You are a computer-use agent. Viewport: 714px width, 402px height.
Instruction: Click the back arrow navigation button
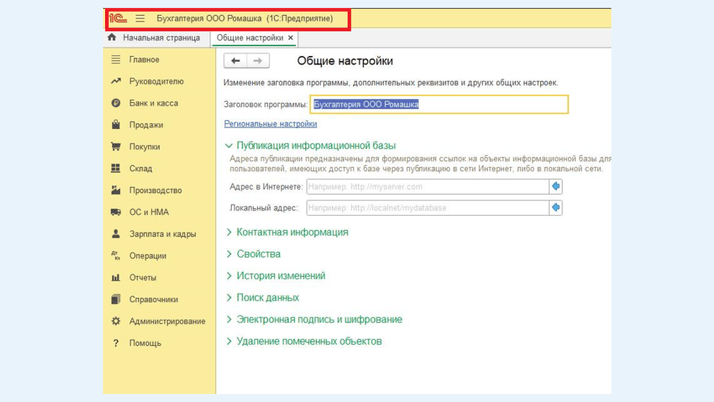point(235,61)
